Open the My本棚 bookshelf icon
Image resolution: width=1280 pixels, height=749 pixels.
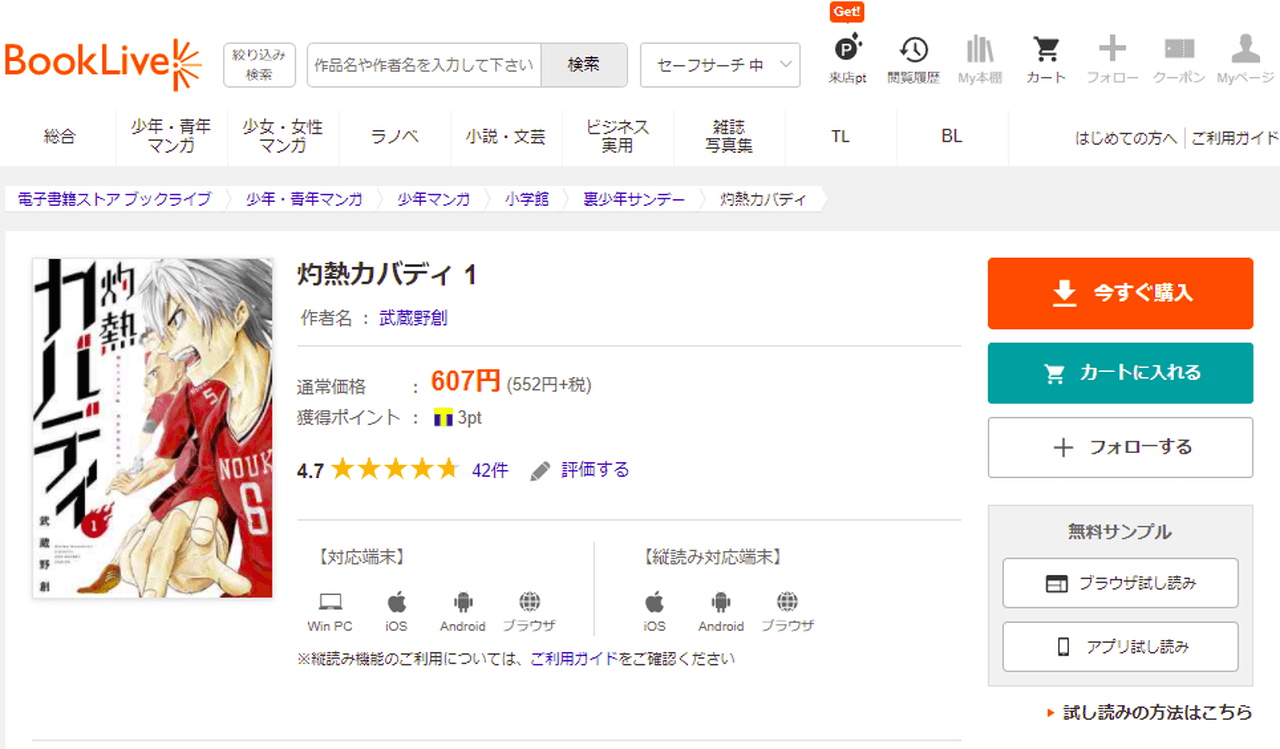(x=979, y=50)
